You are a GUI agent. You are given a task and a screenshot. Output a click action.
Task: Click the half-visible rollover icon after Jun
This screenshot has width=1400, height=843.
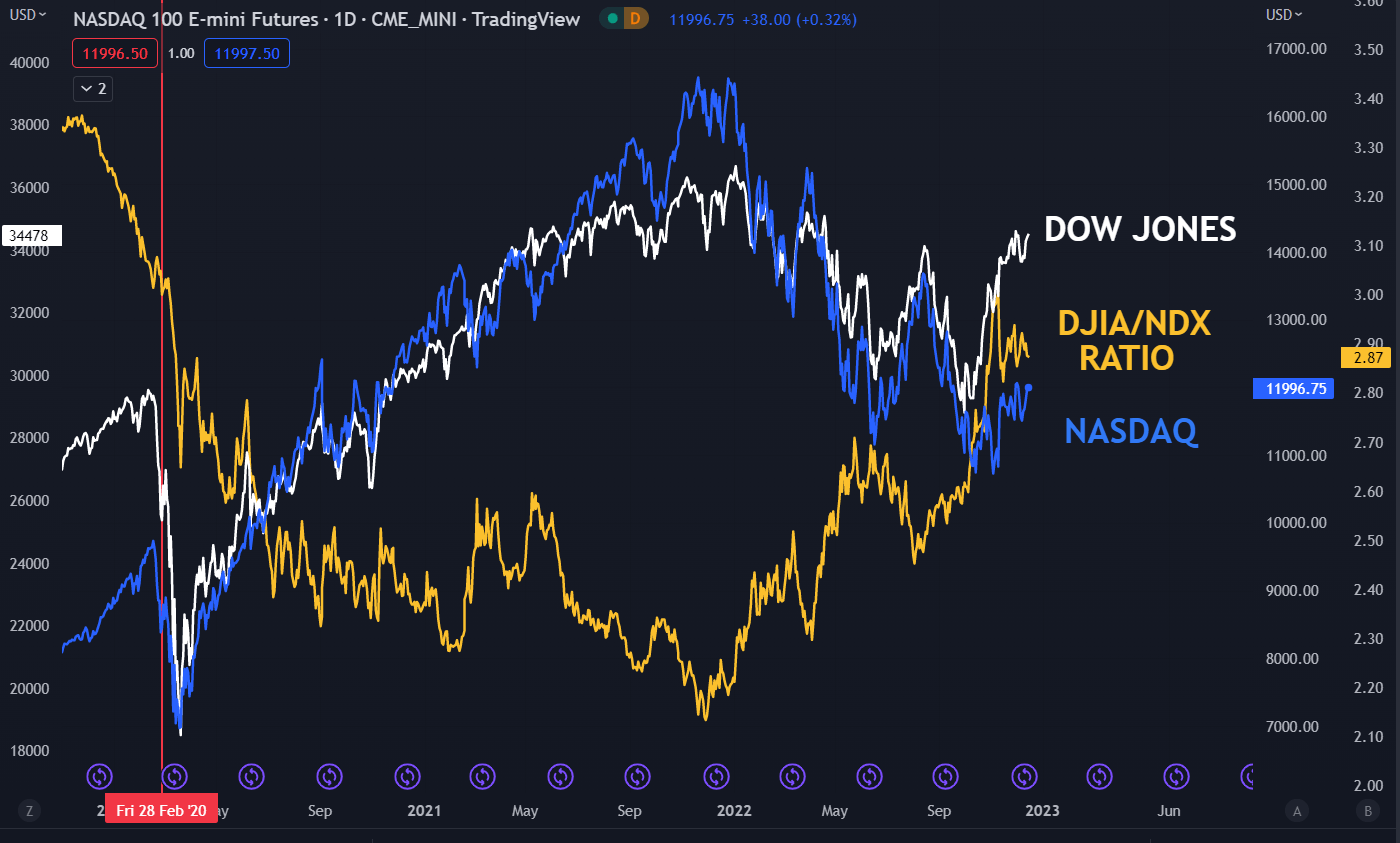pos(1247,776)
